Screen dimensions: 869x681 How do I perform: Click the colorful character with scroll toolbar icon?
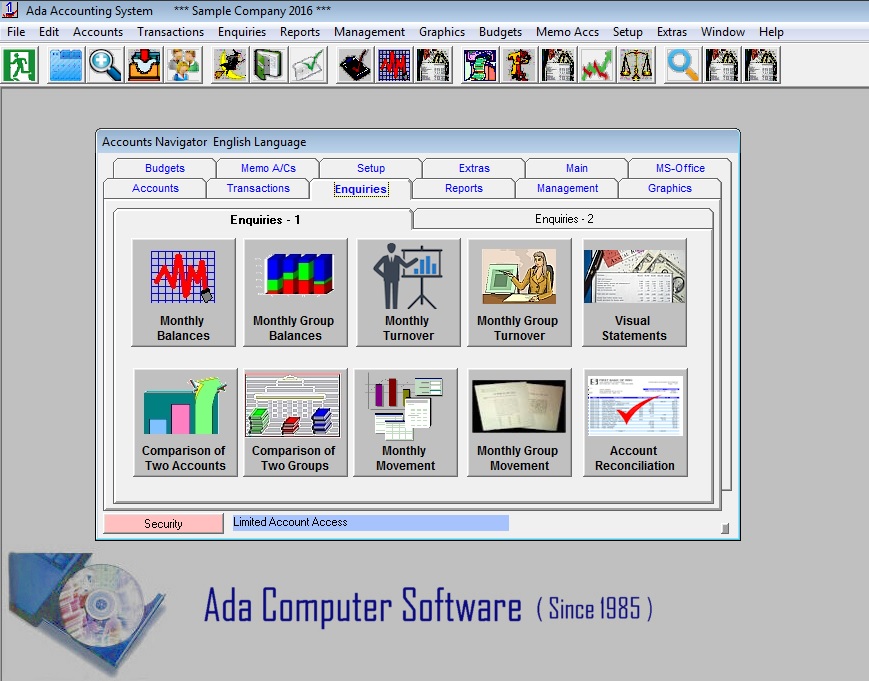click(x=479, y=65)
